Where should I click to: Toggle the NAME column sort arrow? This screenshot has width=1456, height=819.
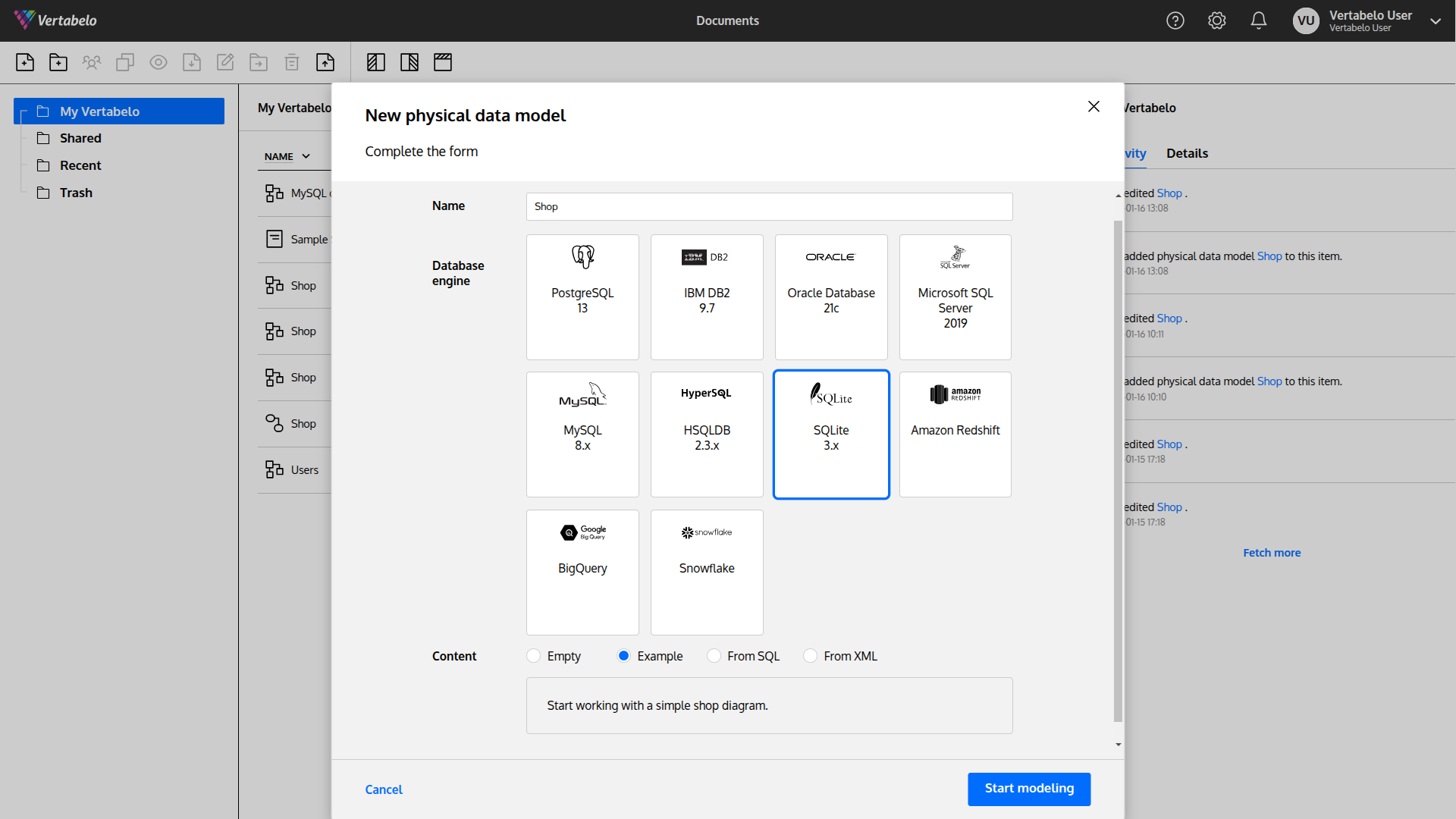[306, 156]
